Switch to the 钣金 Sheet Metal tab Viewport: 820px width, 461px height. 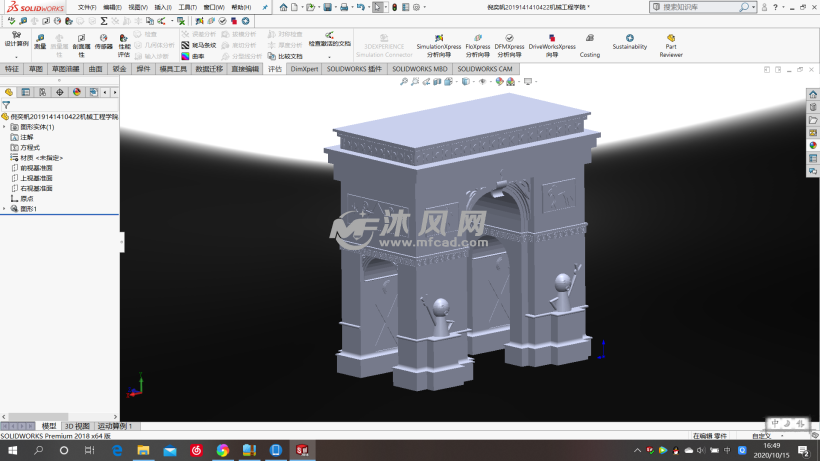click(x=119, y=69)
